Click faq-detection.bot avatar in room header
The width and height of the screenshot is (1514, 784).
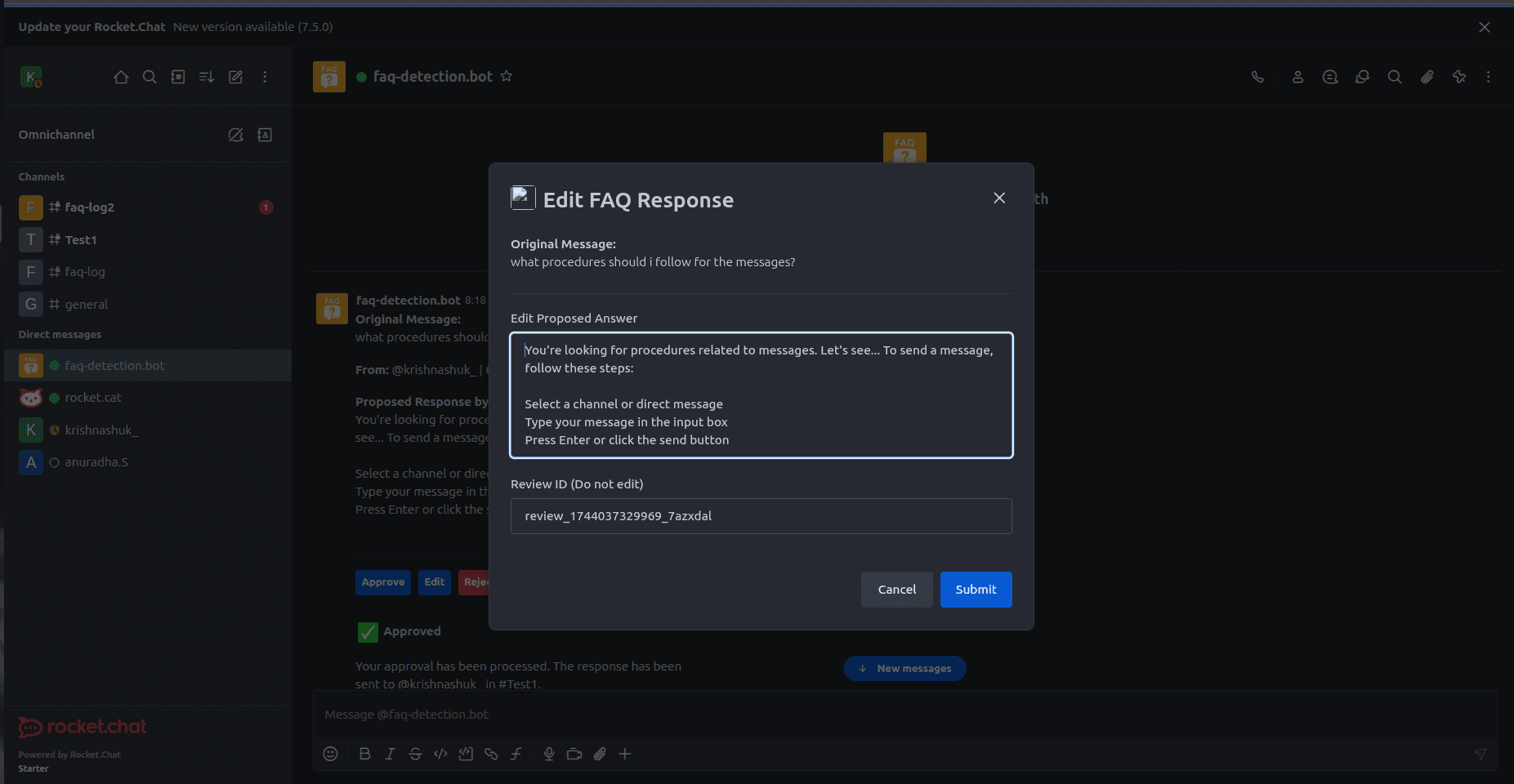coord(329,77)
